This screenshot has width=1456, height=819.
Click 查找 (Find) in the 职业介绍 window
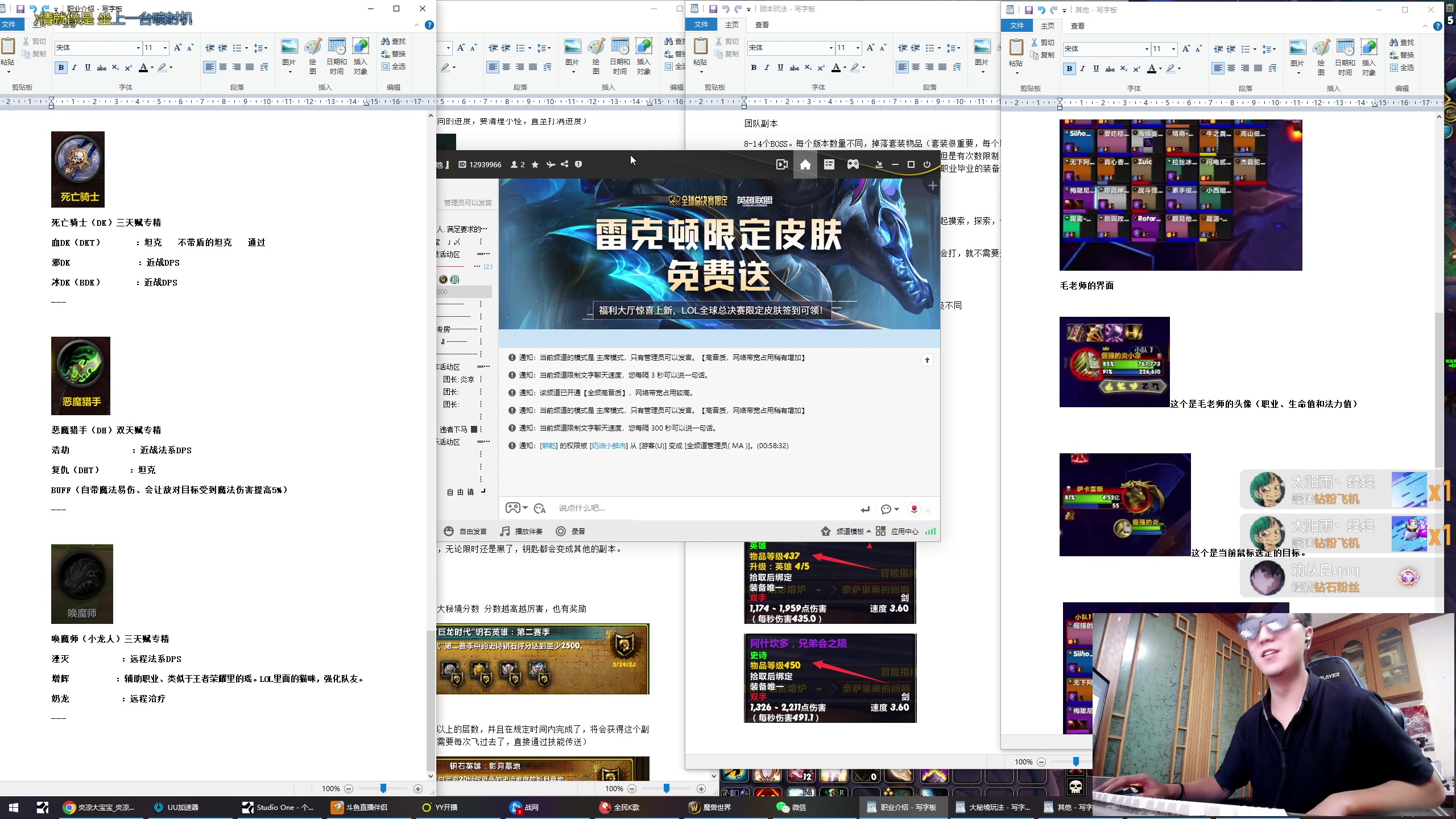(x=394, y=42)
